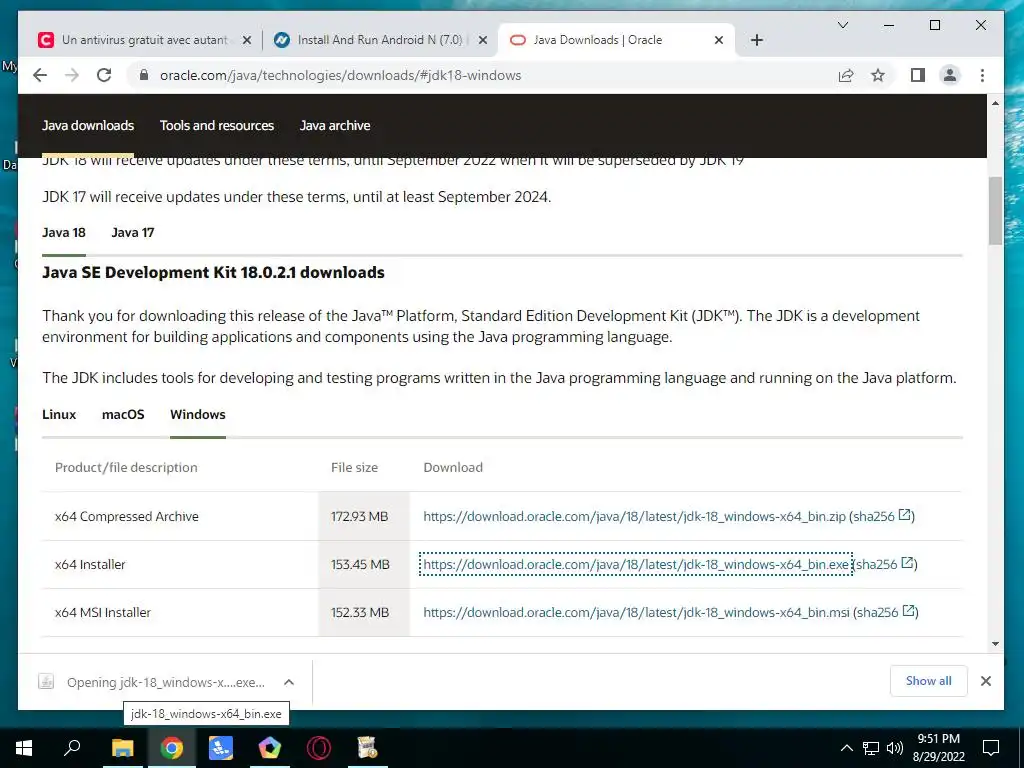
Task: Click the vertical scrollbar thumb
Action: click(995, 210)
